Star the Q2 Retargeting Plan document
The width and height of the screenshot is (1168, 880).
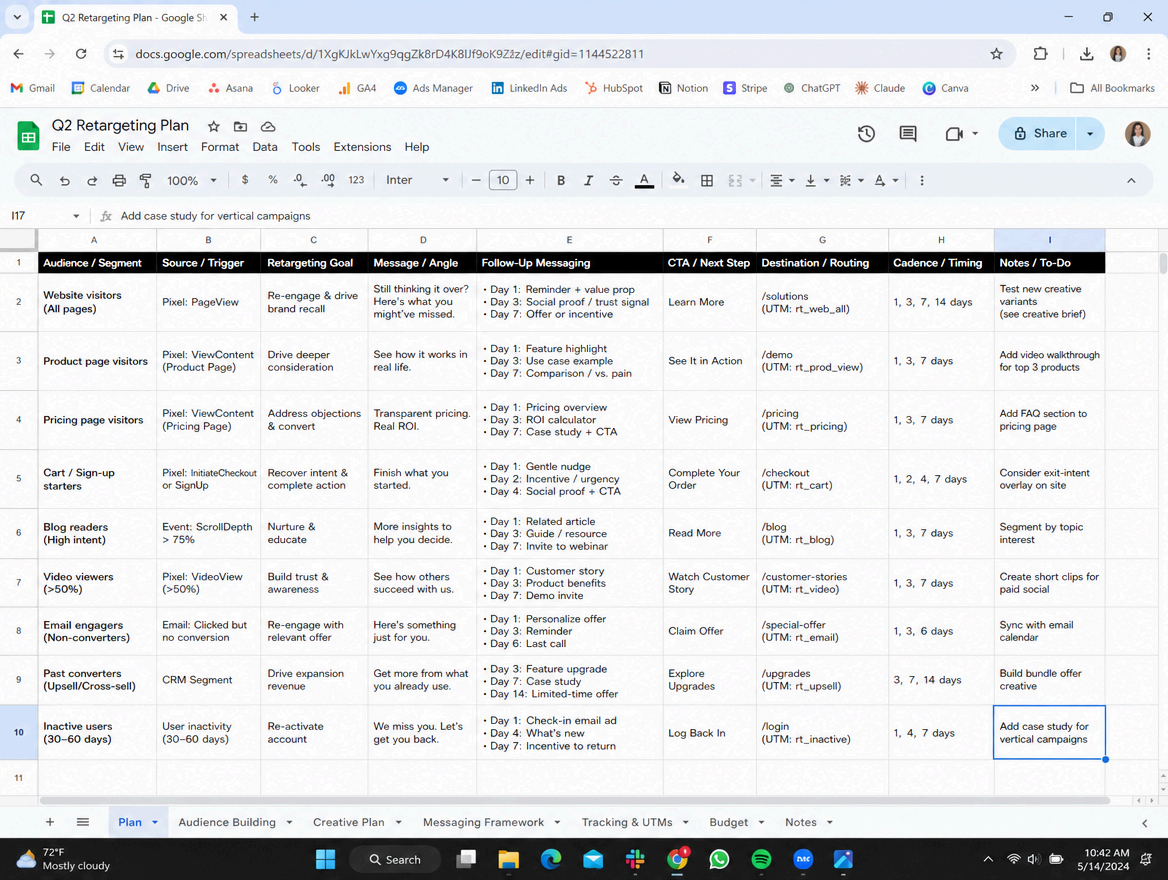coord(214,127)
